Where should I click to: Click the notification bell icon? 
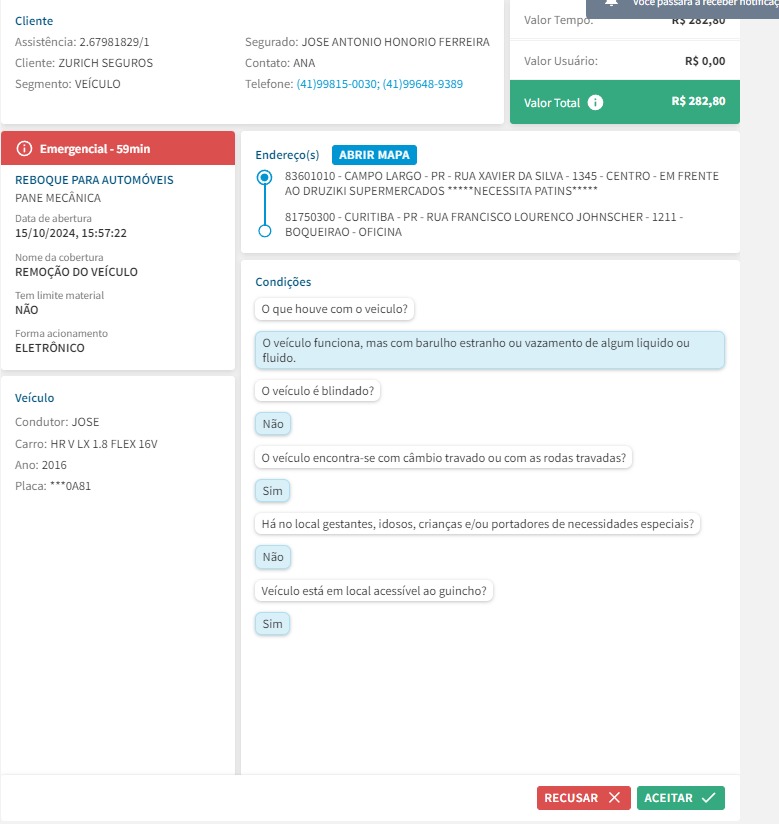(612, 4)
